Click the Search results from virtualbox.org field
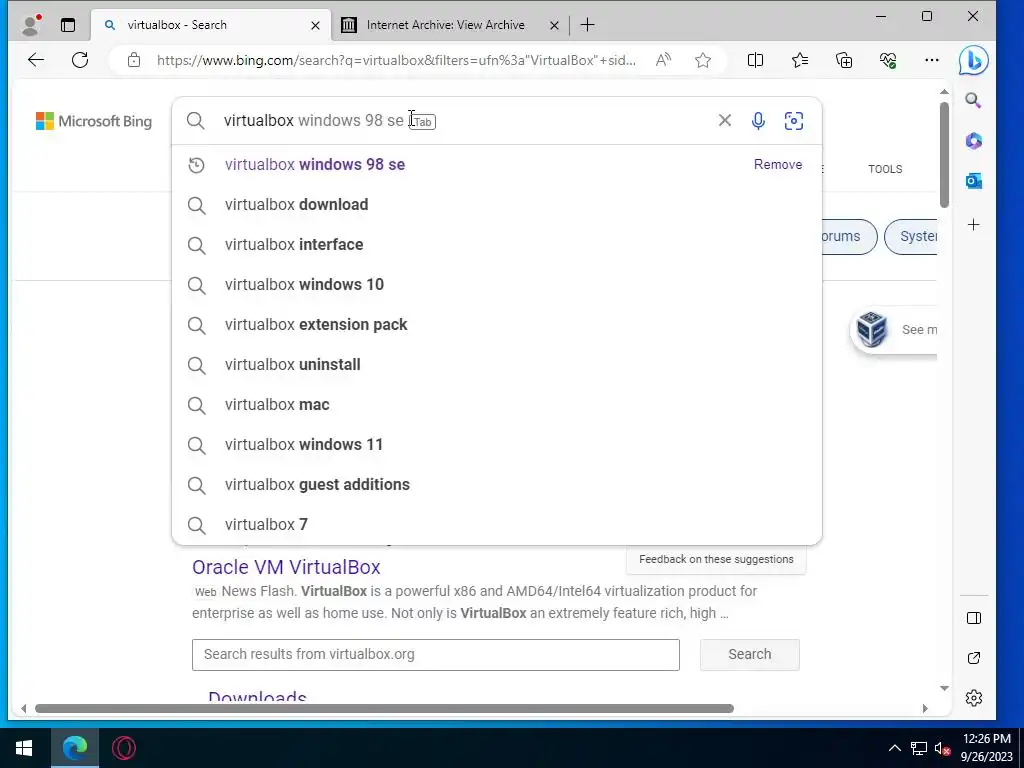The height and width of the screenshot is (768, 1024). coord(436,654)
